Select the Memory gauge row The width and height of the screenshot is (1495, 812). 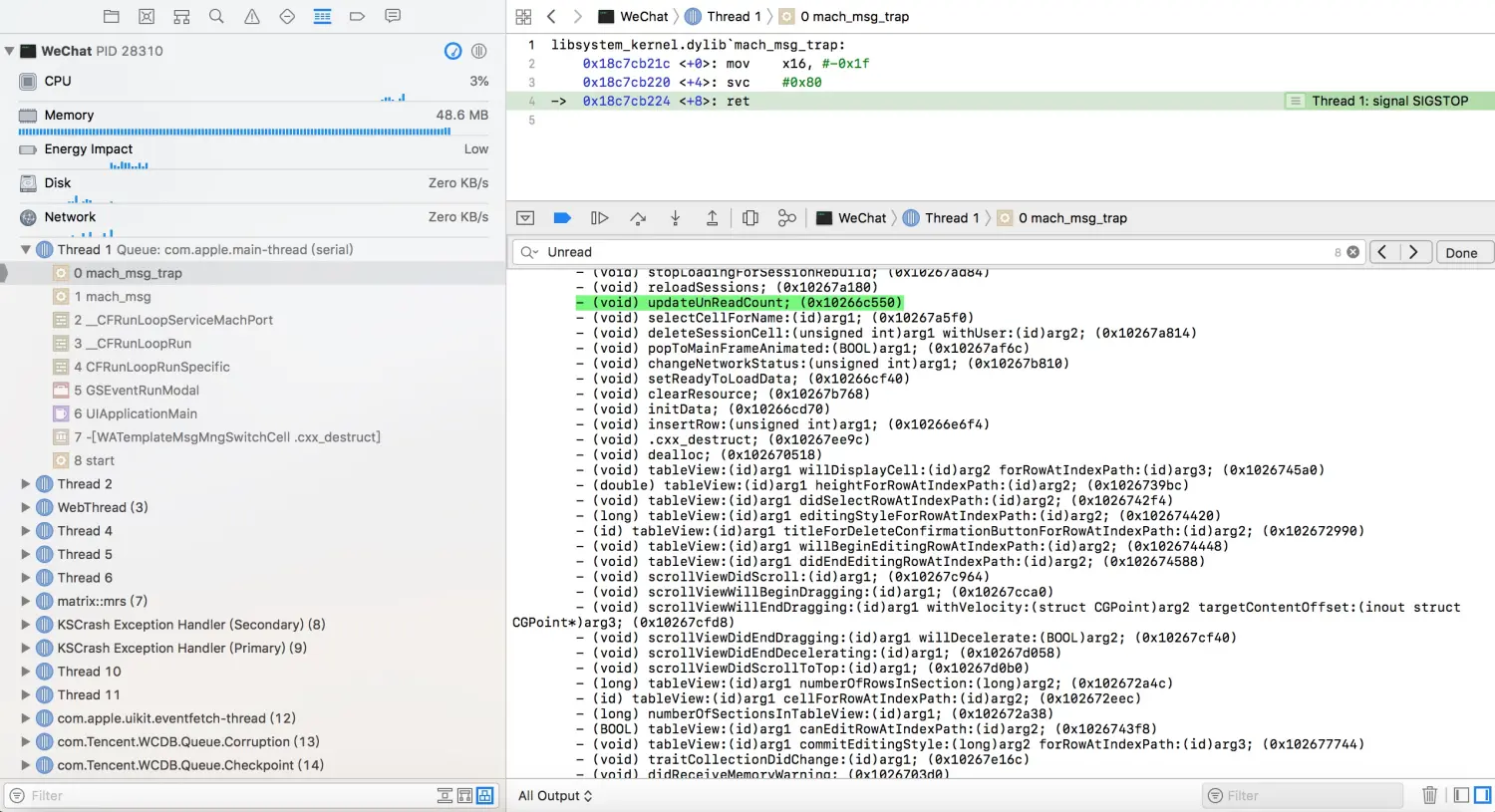(253, 120)
